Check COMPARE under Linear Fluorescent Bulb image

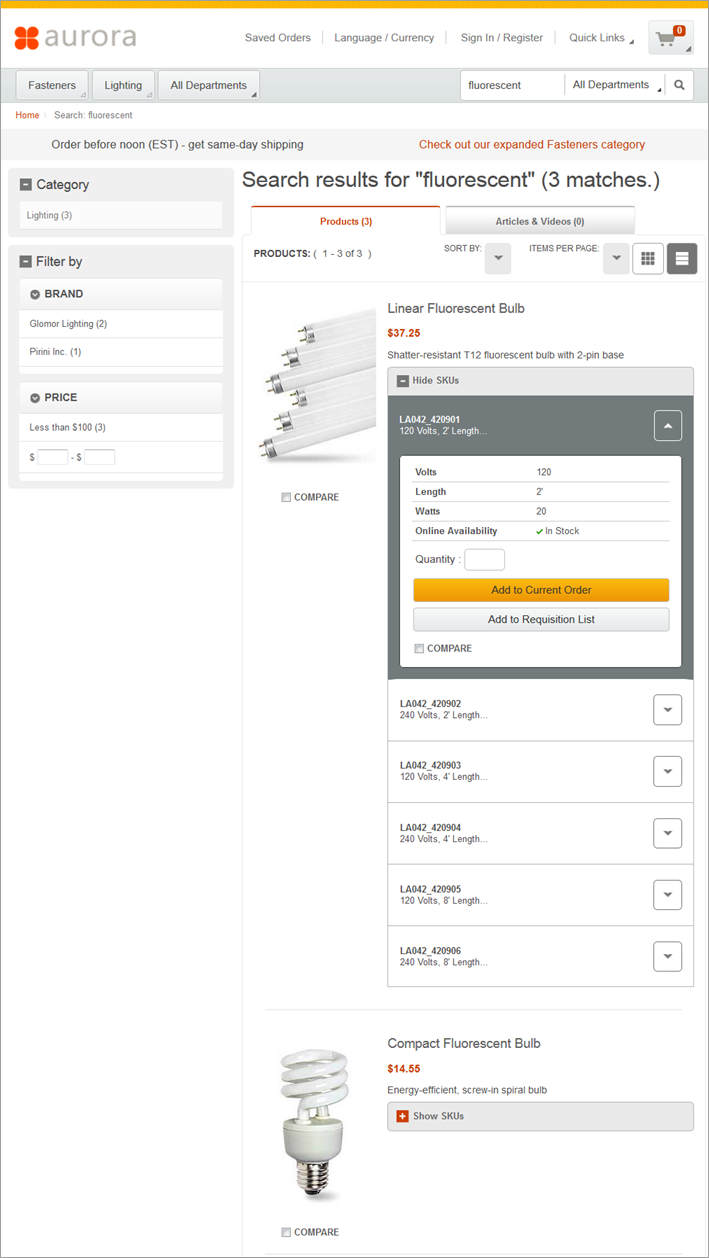pos(286,497)
